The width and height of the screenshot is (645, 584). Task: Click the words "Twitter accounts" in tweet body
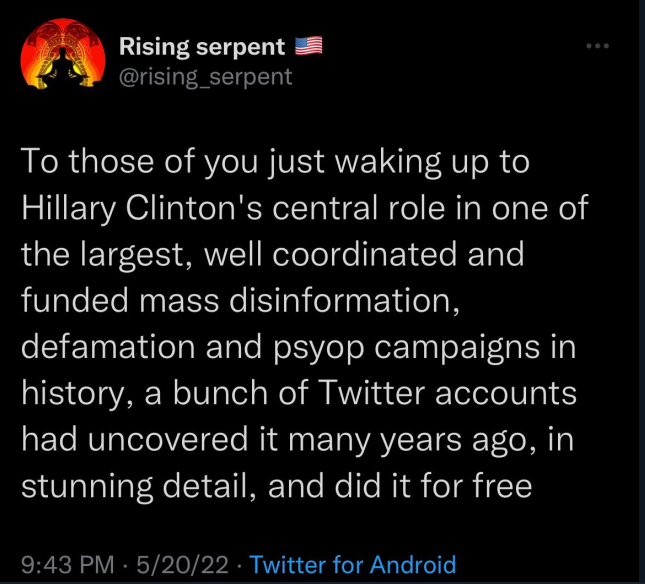click(x=448, y=393)
